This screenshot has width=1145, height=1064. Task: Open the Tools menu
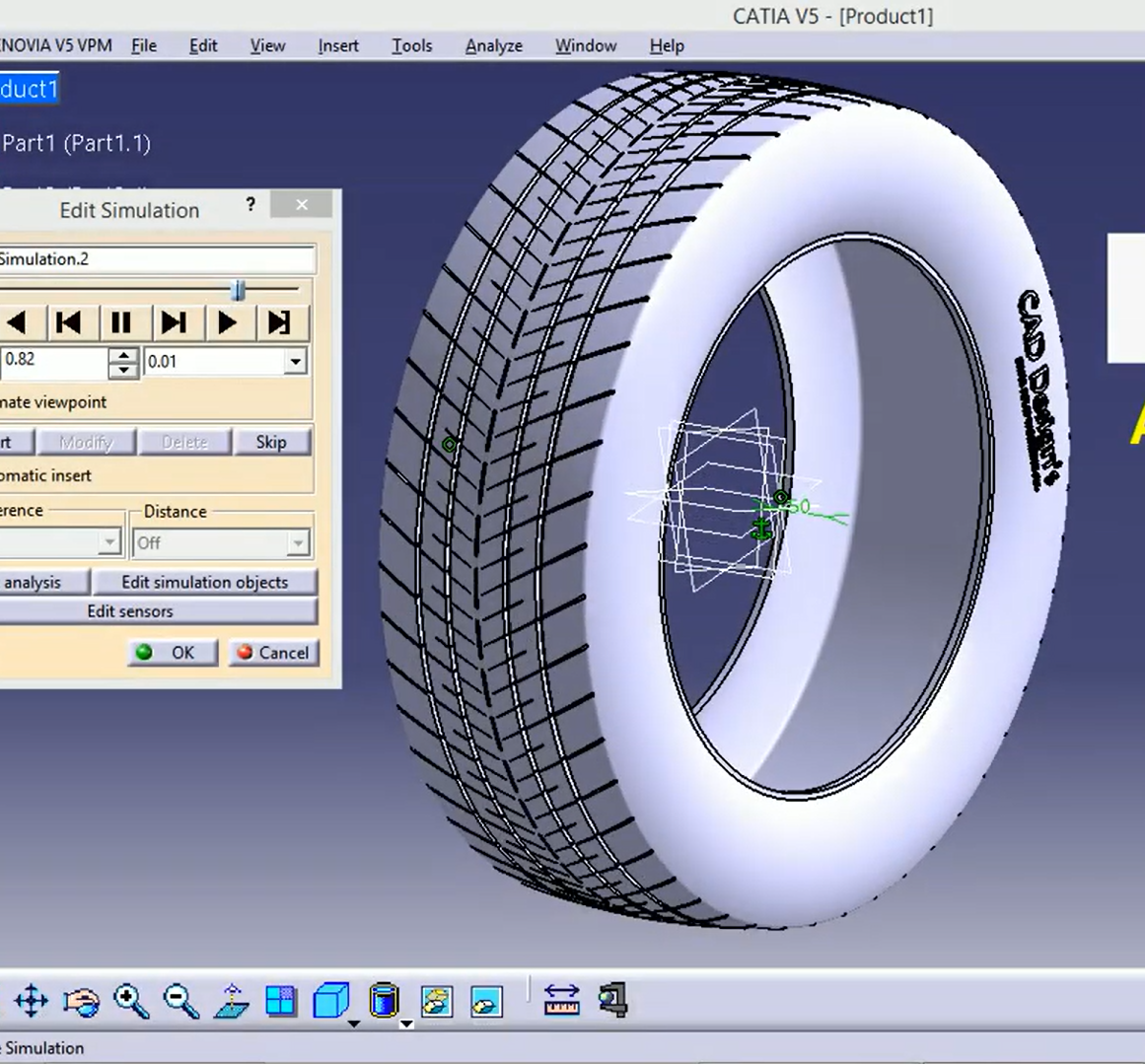click(411, 45)
